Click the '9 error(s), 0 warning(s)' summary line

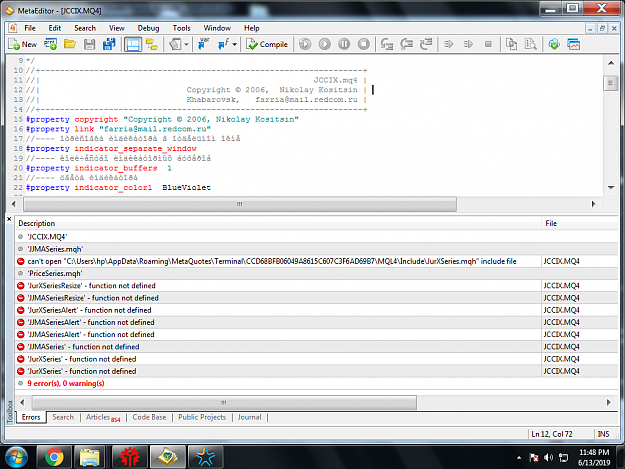click(317, 383)
